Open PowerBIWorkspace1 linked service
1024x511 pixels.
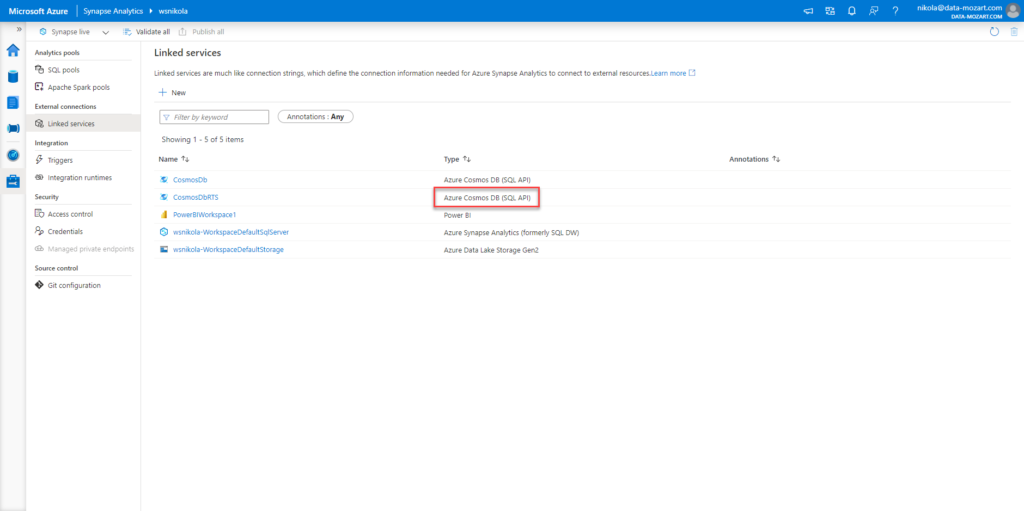204,214
